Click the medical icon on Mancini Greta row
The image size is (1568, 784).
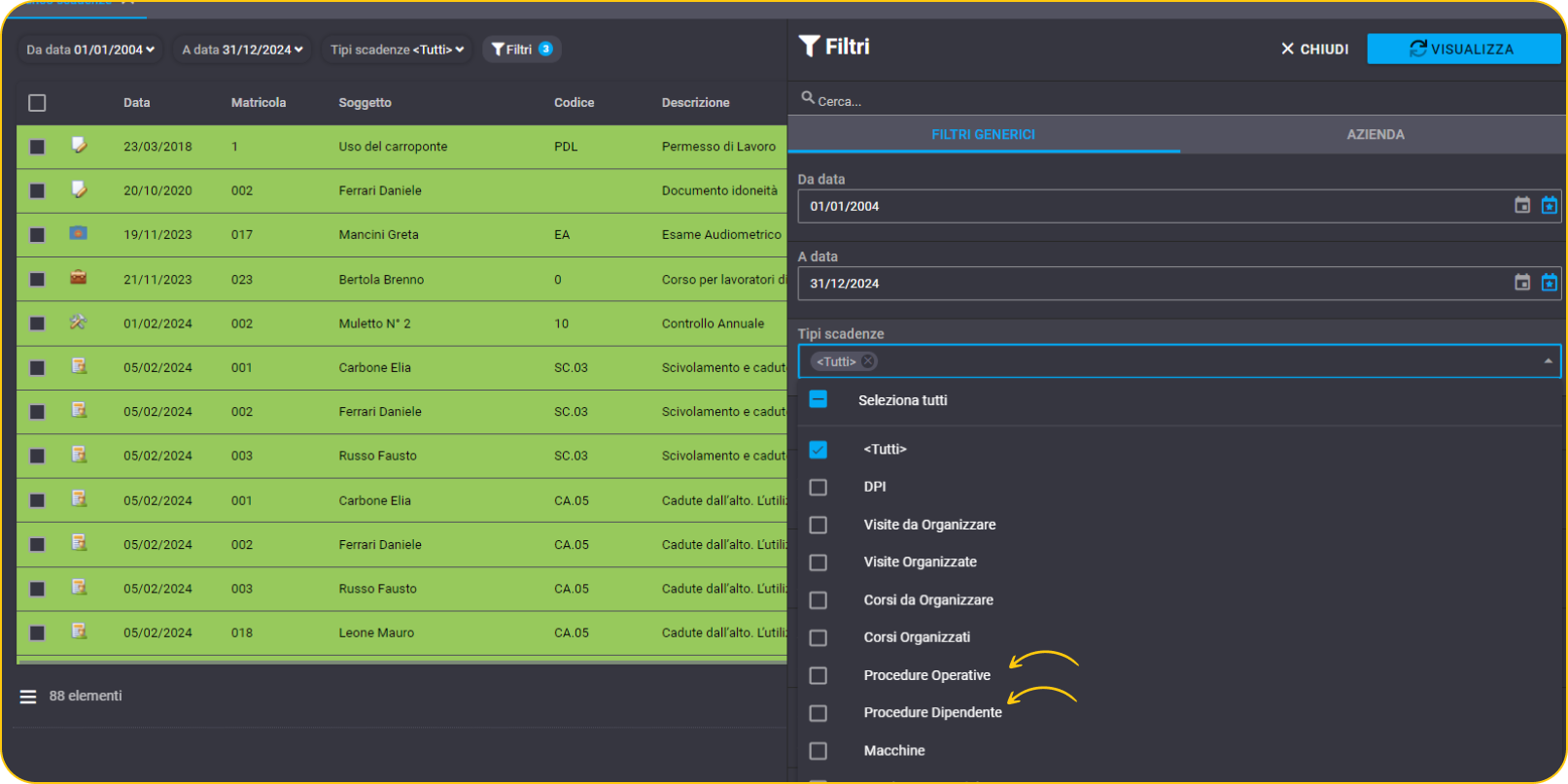(x=79, y=233)
